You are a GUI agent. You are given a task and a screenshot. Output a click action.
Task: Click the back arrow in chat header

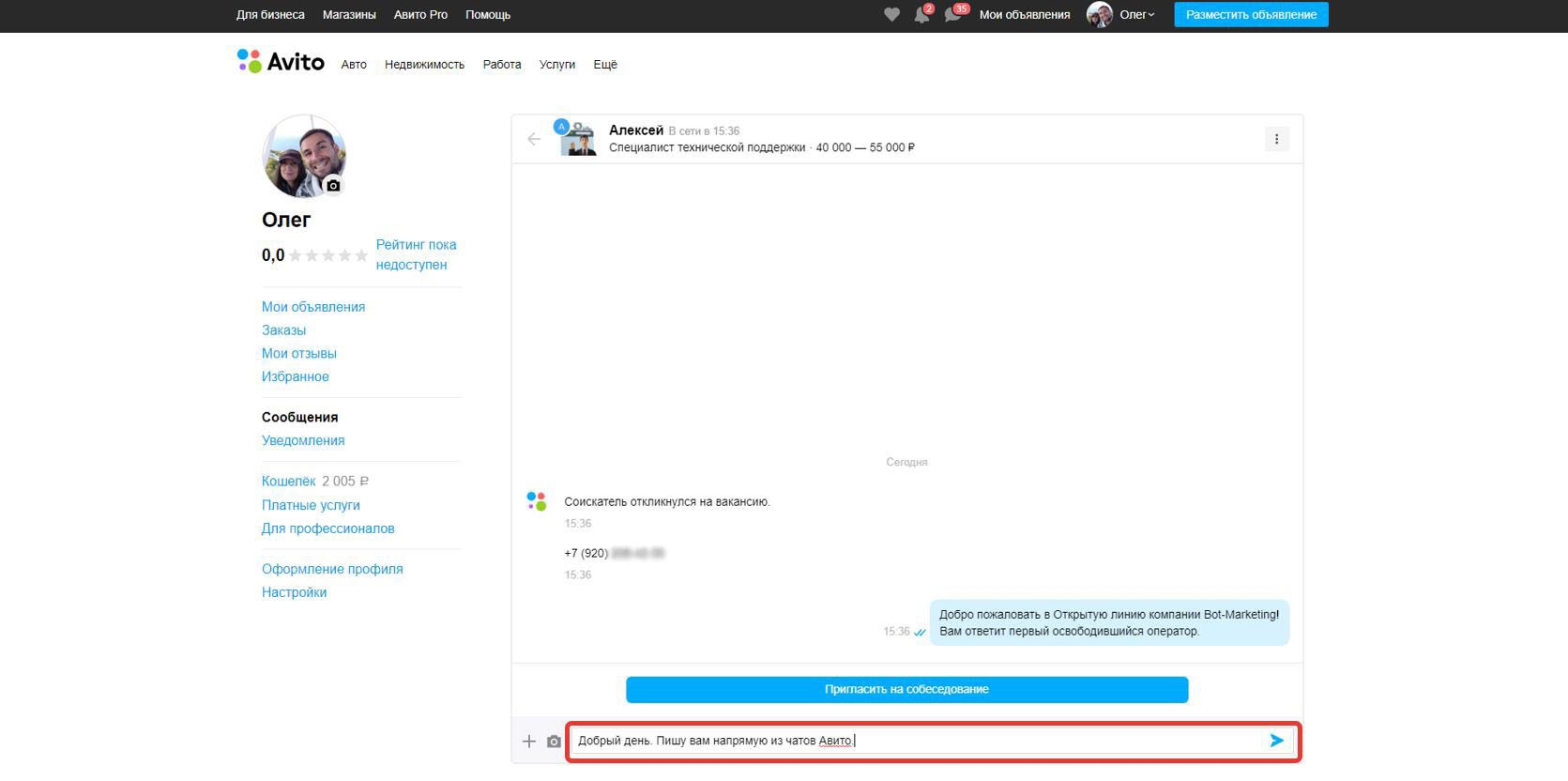[534, 139]
